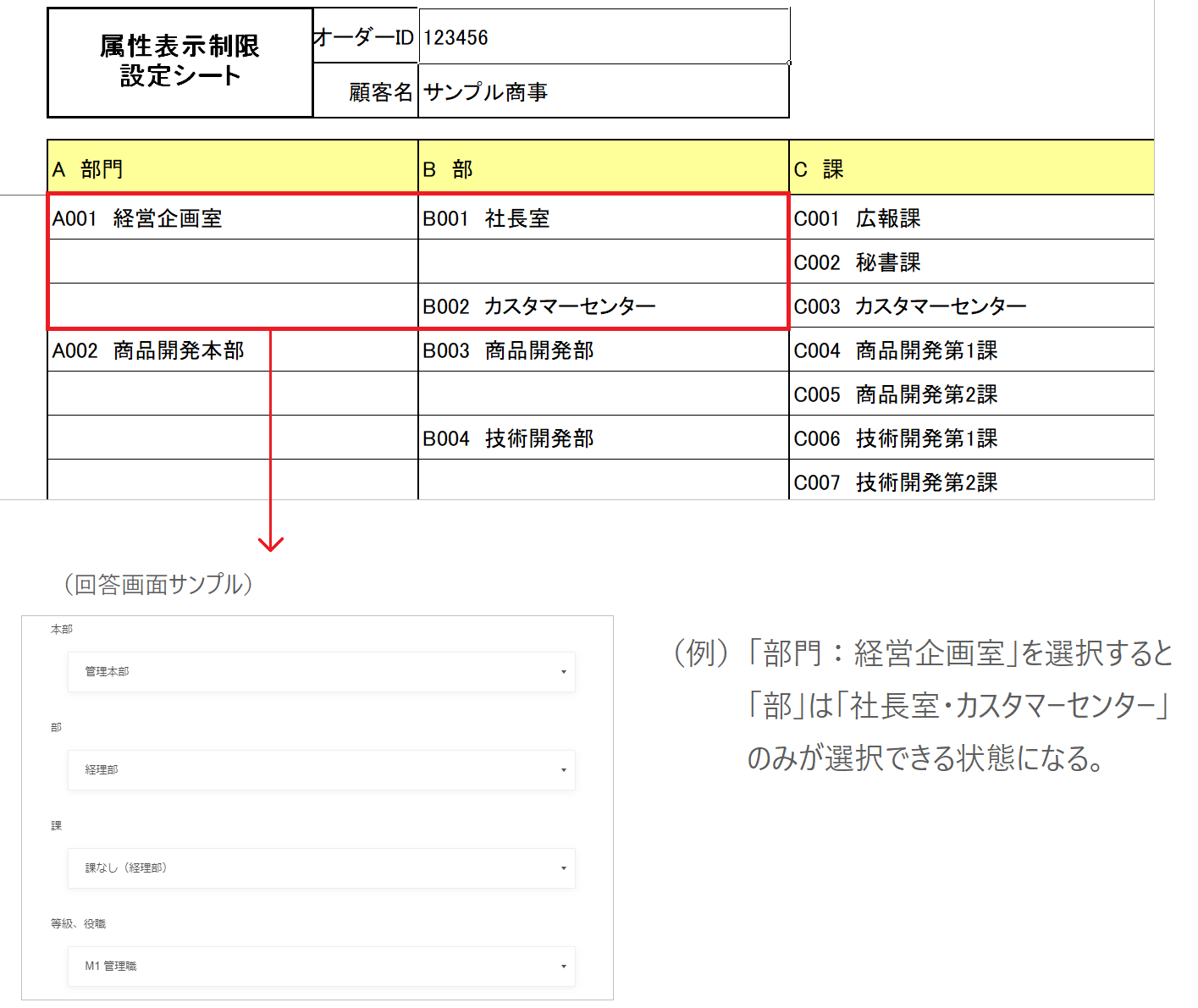The image size is (1198, 1008).
Task: Click cell C002 秘書課
Action: 970,262
